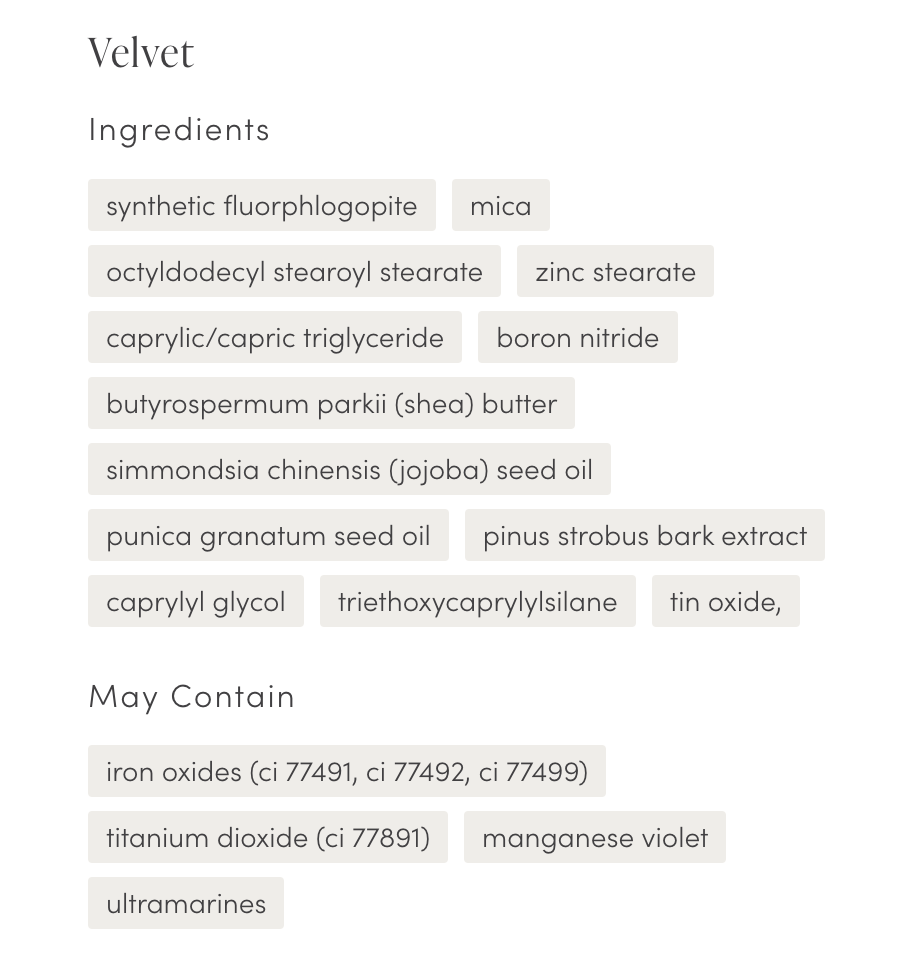
Task: Click the punica granatum seed oil tag
Action: click(x=268, y=535)
